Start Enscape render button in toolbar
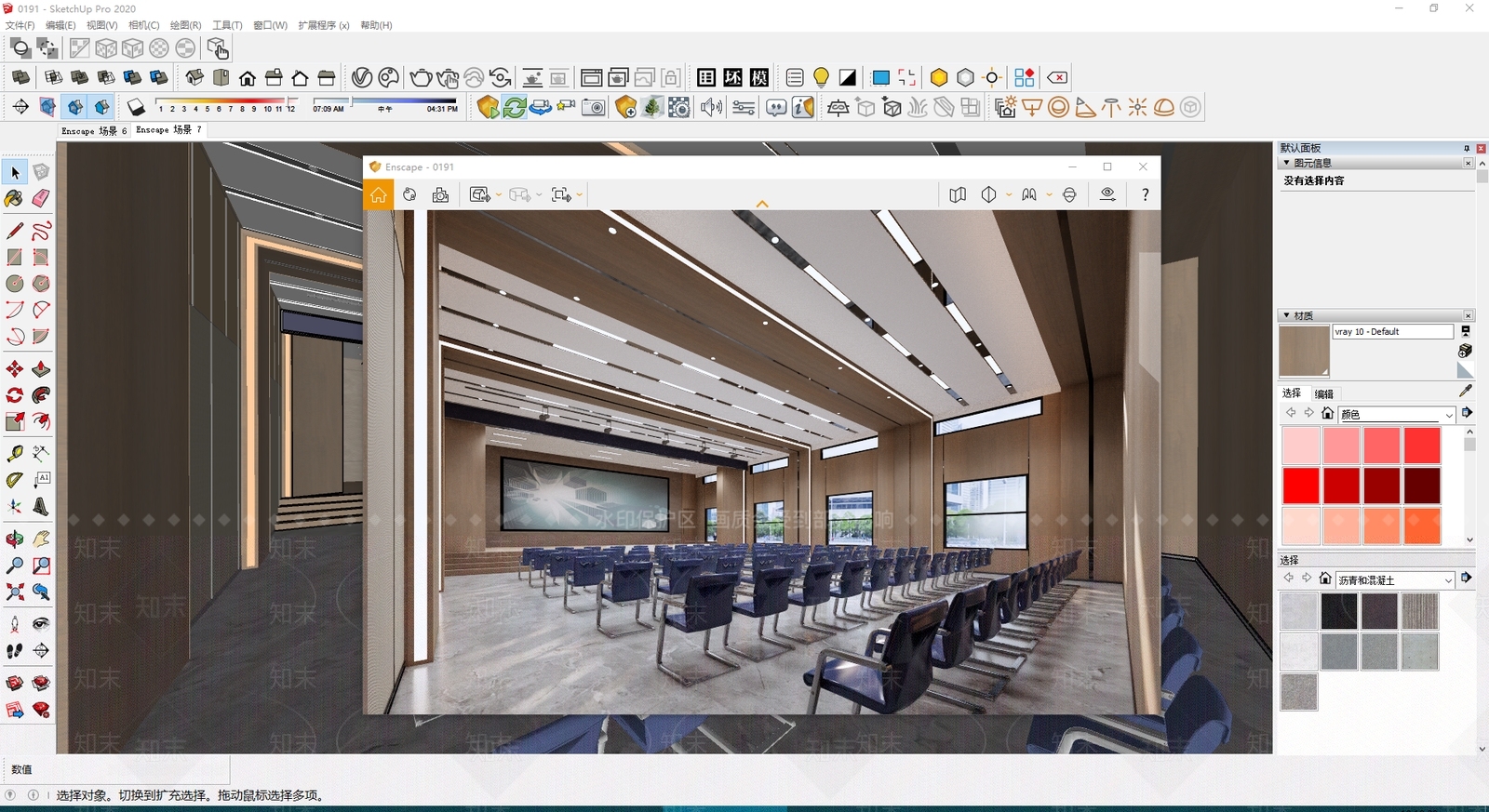This screenshot has width=1489, height=812. click(488, 107)
